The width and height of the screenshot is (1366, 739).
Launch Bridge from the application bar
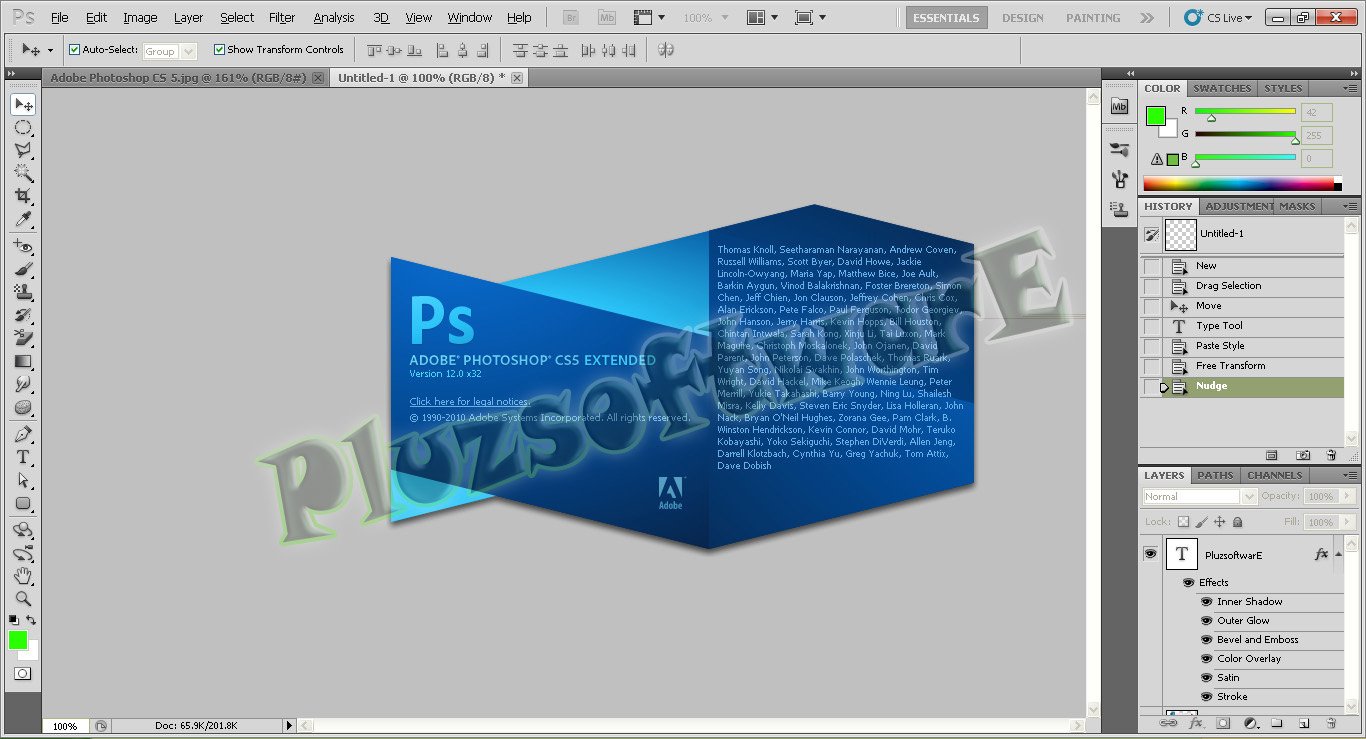click(571, 17)
